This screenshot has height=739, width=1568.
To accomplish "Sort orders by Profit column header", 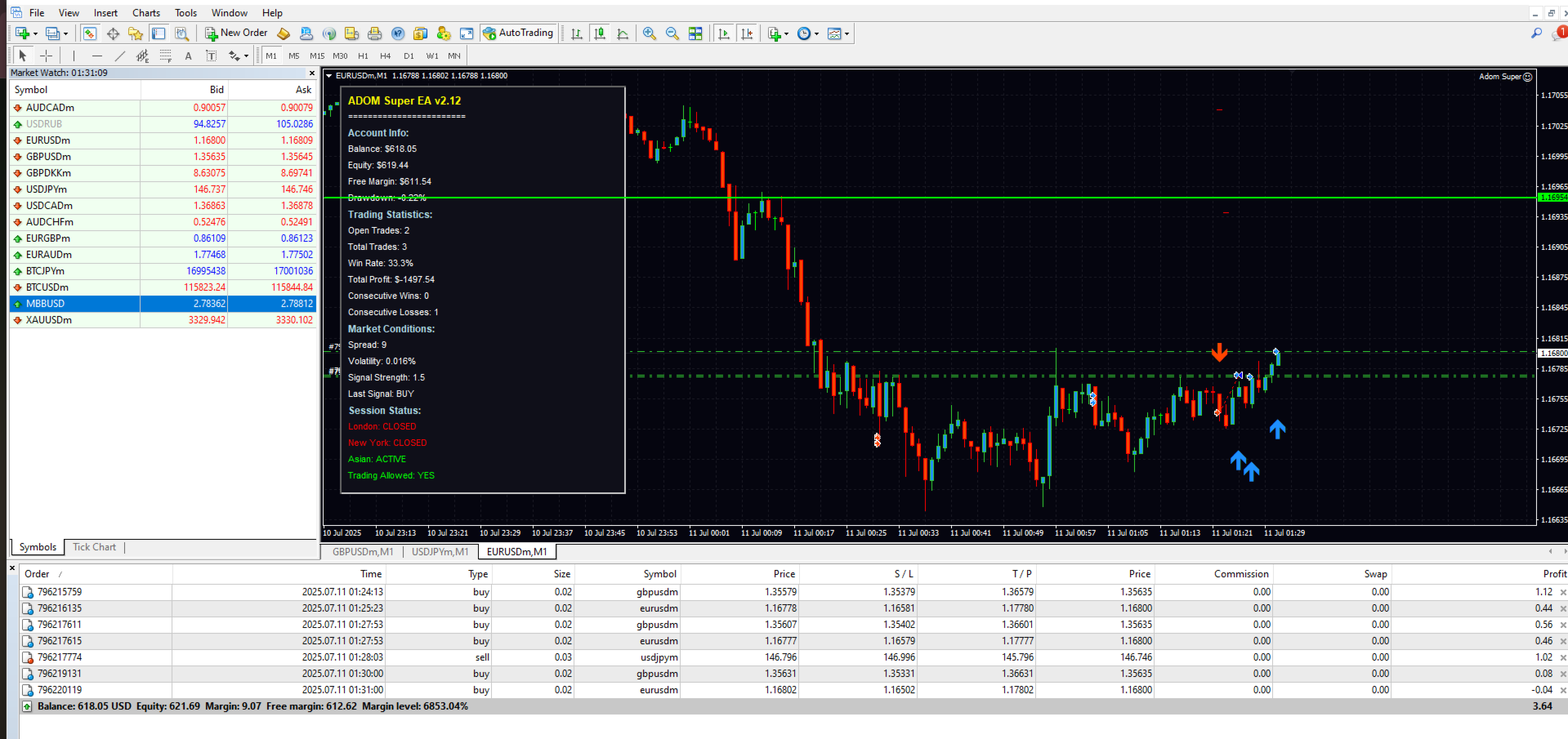I will coord(1554,574).
